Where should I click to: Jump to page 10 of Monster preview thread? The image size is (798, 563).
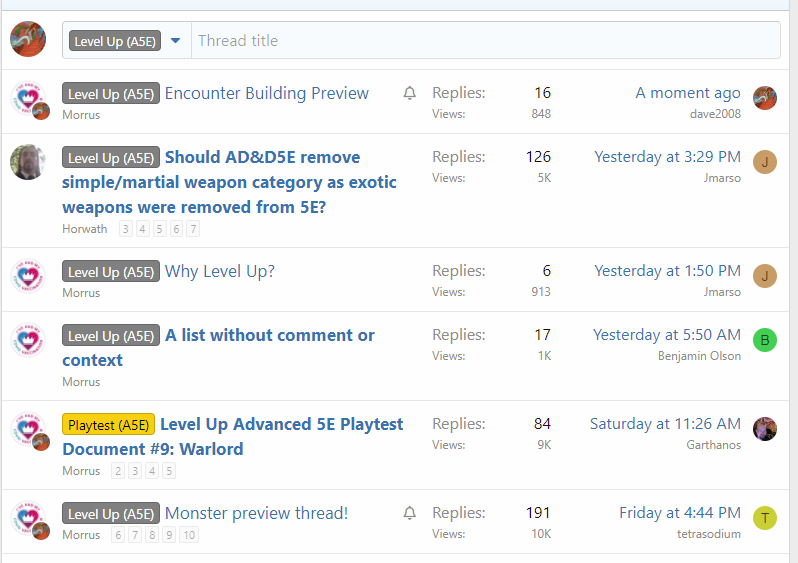189,535
